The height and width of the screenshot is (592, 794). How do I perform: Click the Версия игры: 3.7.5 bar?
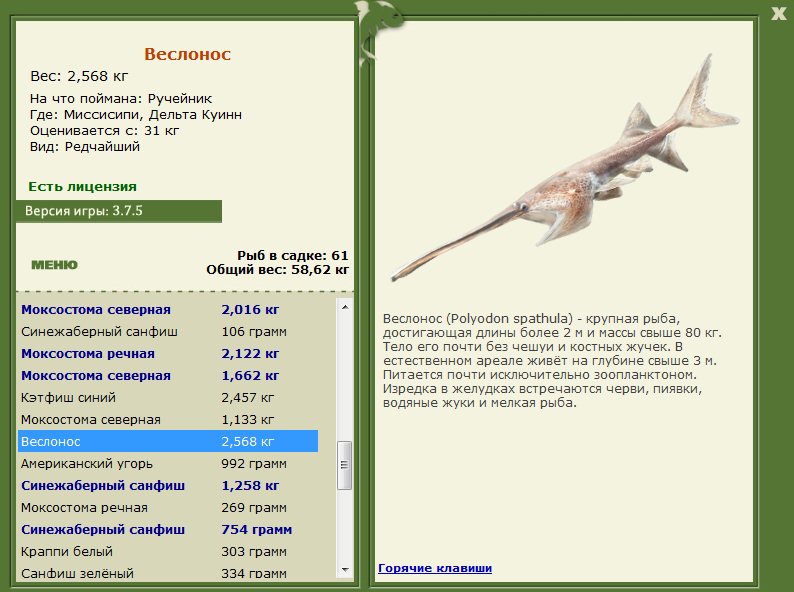coord(119,211)
